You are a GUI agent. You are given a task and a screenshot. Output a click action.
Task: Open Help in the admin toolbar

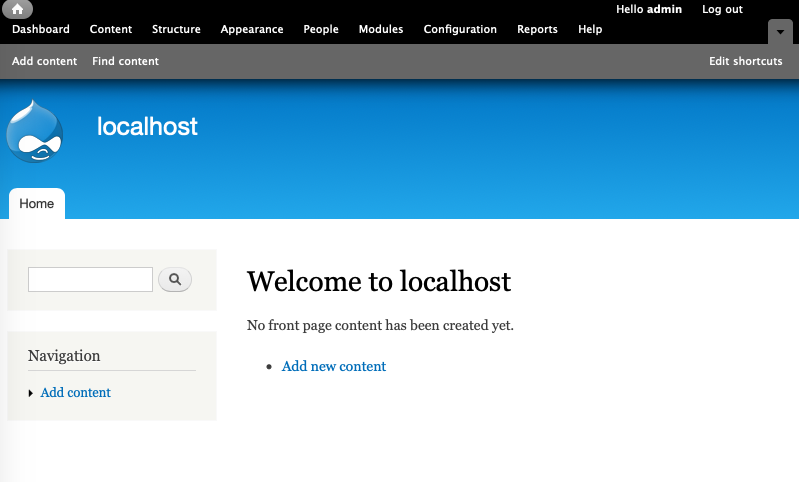pyautogui.click(x=590, y=29)
